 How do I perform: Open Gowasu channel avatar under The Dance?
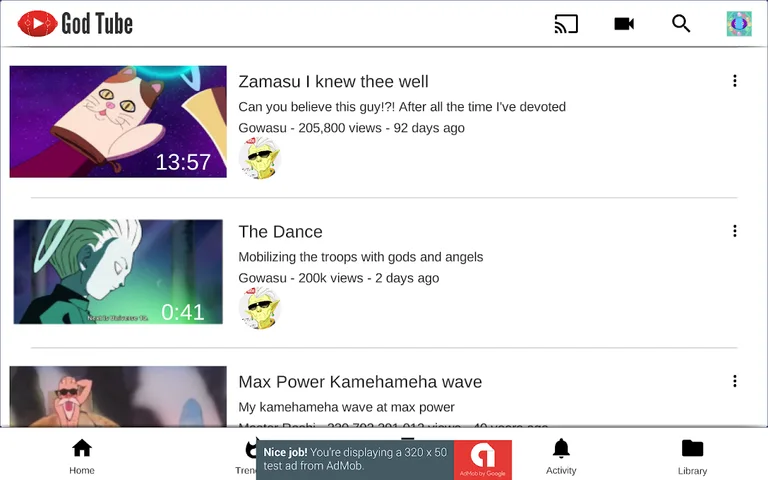(x=260, y=308)
